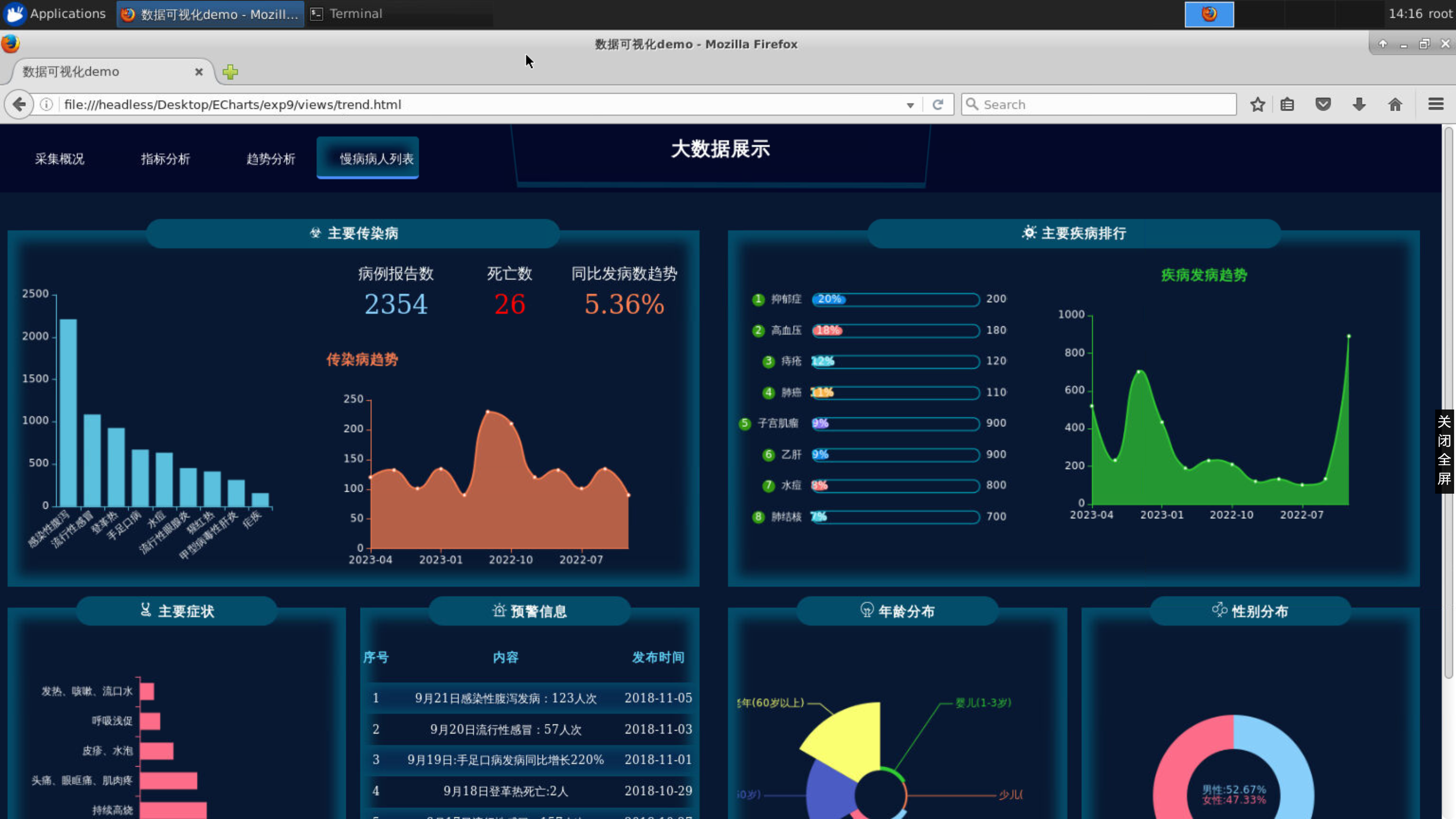Click the address bar URL field
1456x819 pixels.
coord(480,105)
